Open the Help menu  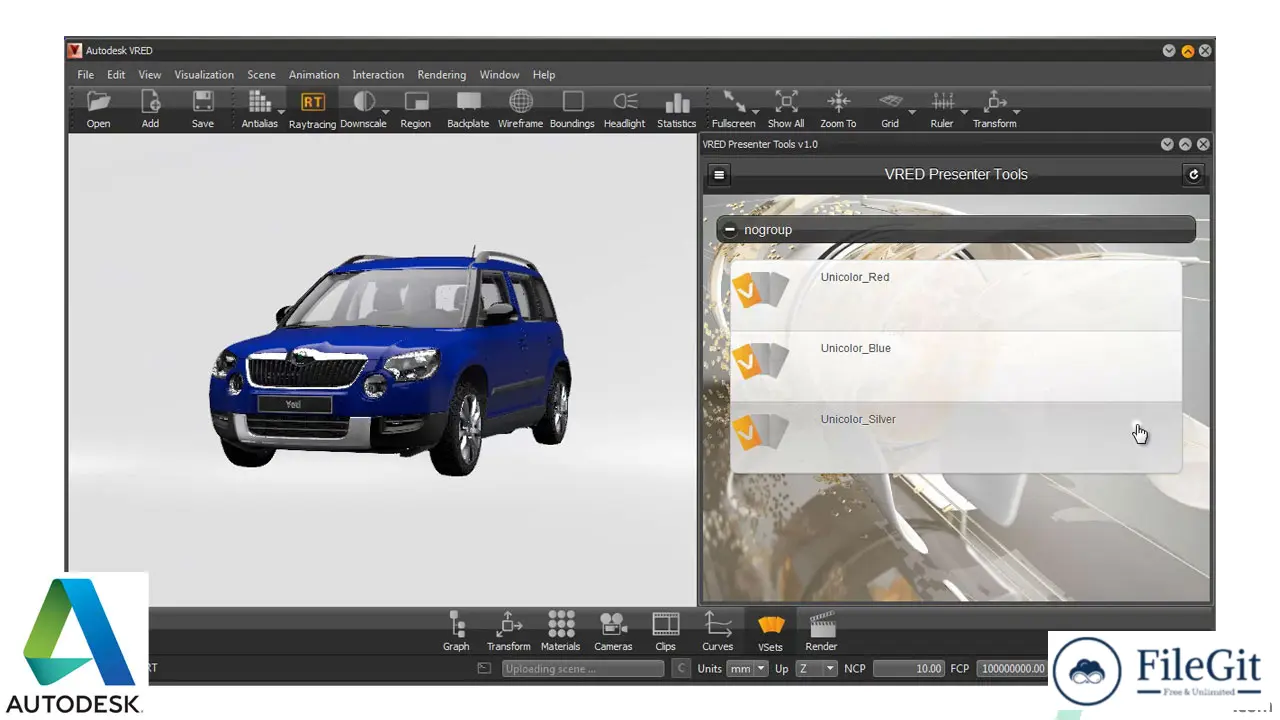[x=544, y=75]
